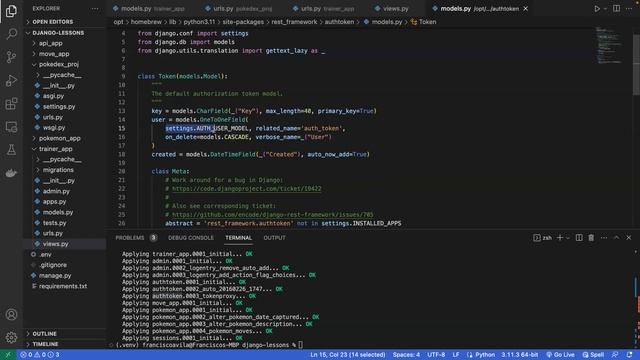The width and height of the screenshot is (640, 360).
Task: Click errors and warnings count in status bar
Action: [40, 355]
